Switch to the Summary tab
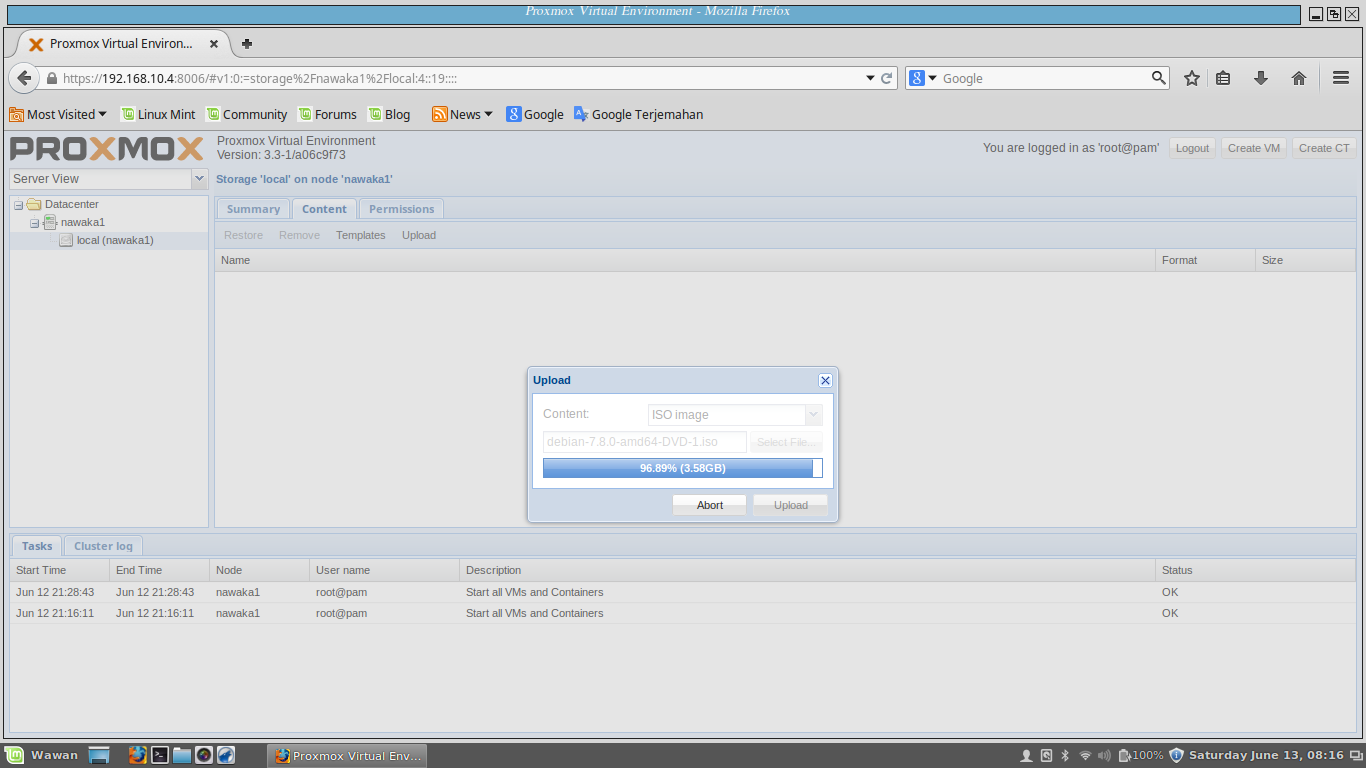Viewport: 1366px width, 768px height. click(253, 209)
